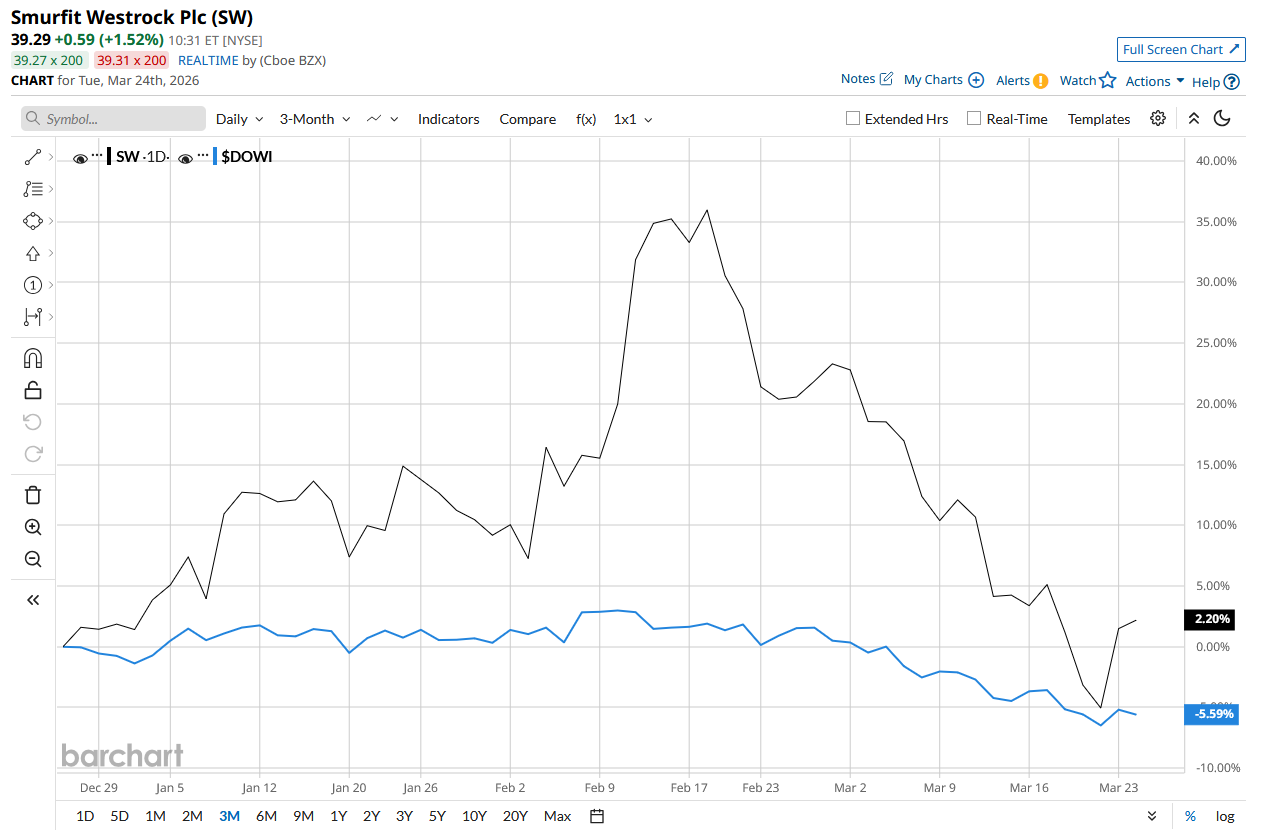The height and width of the screenshot is (830, 1266).
Task: Click the -5.59% price label
Action: (1211, 714)
